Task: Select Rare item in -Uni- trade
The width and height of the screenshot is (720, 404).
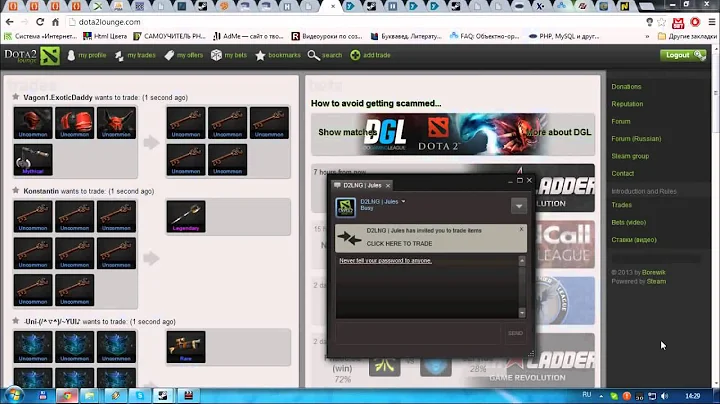Action: tap(186, 347)
